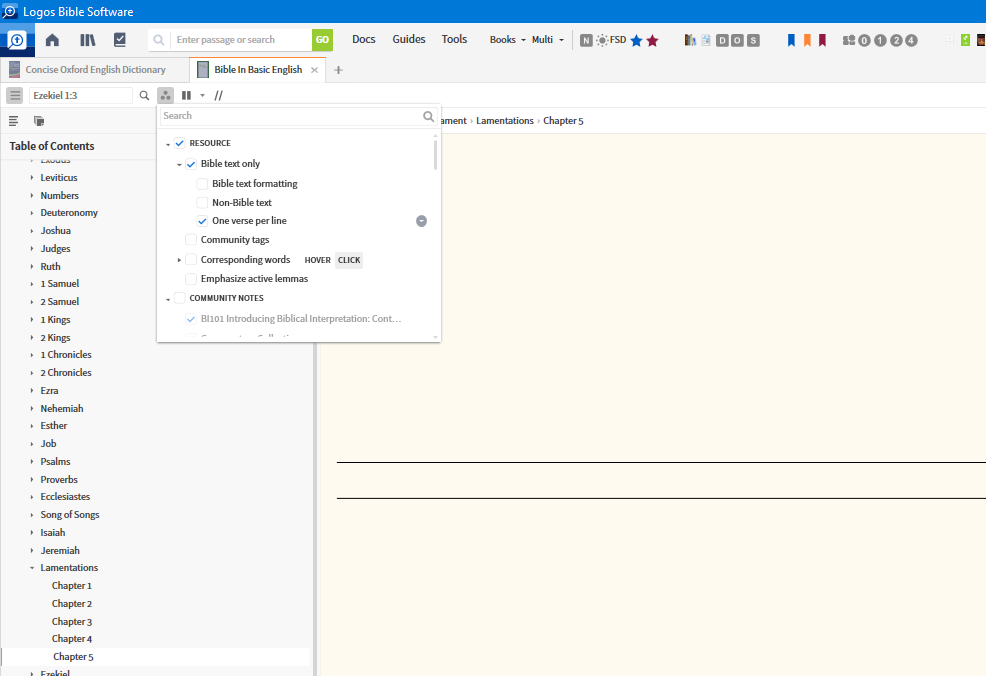Enable Community tags checkbox
The width and height of the screenshot is (986, 676).
pyautogui.click(x=191, y=240)
